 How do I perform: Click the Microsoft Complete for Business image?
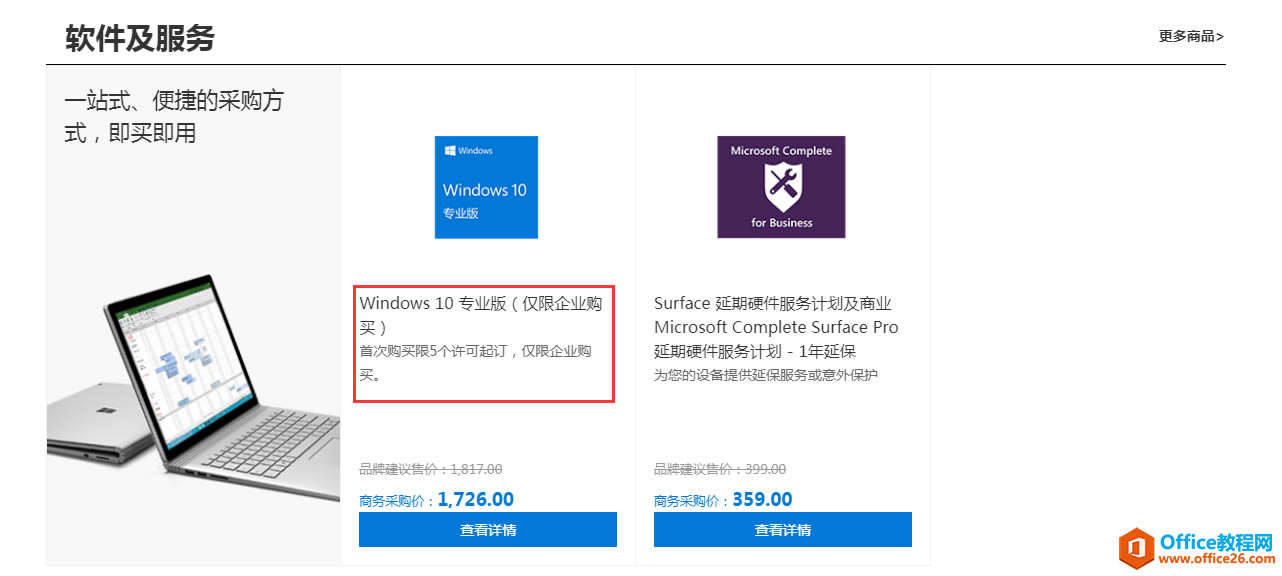click(781, 187)
